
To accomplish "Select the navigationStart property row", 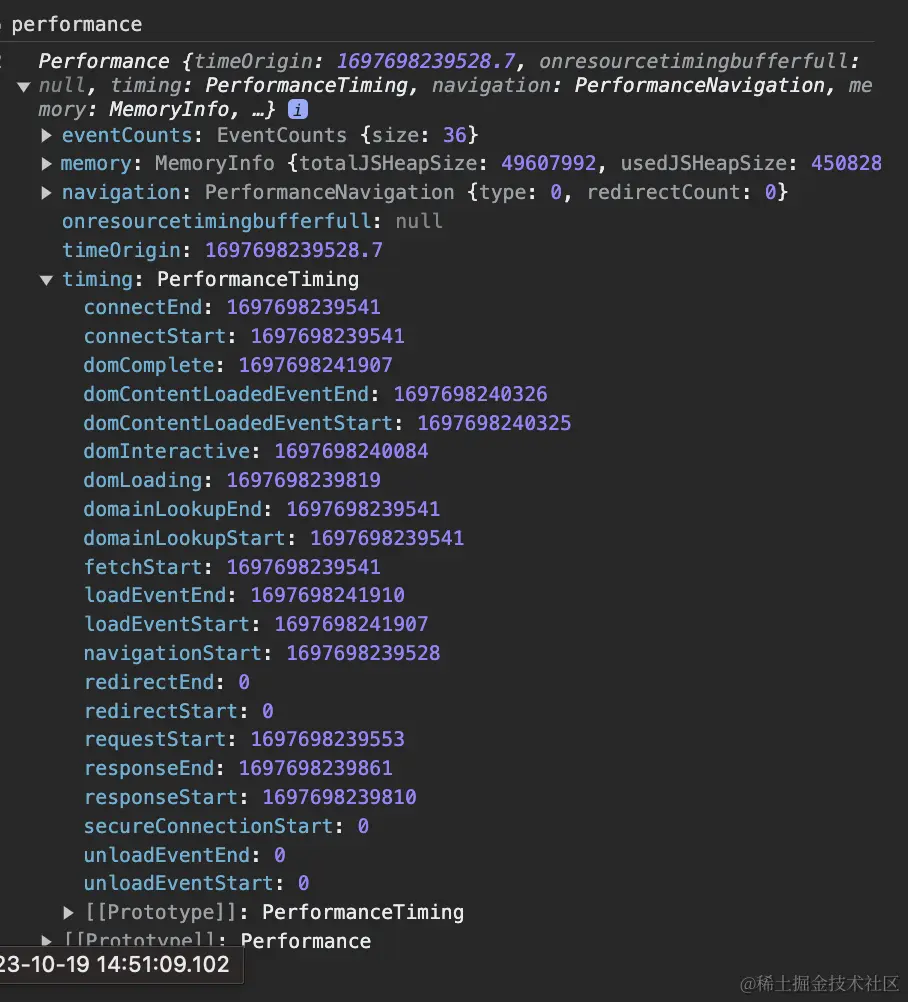I will pos(262,653).
